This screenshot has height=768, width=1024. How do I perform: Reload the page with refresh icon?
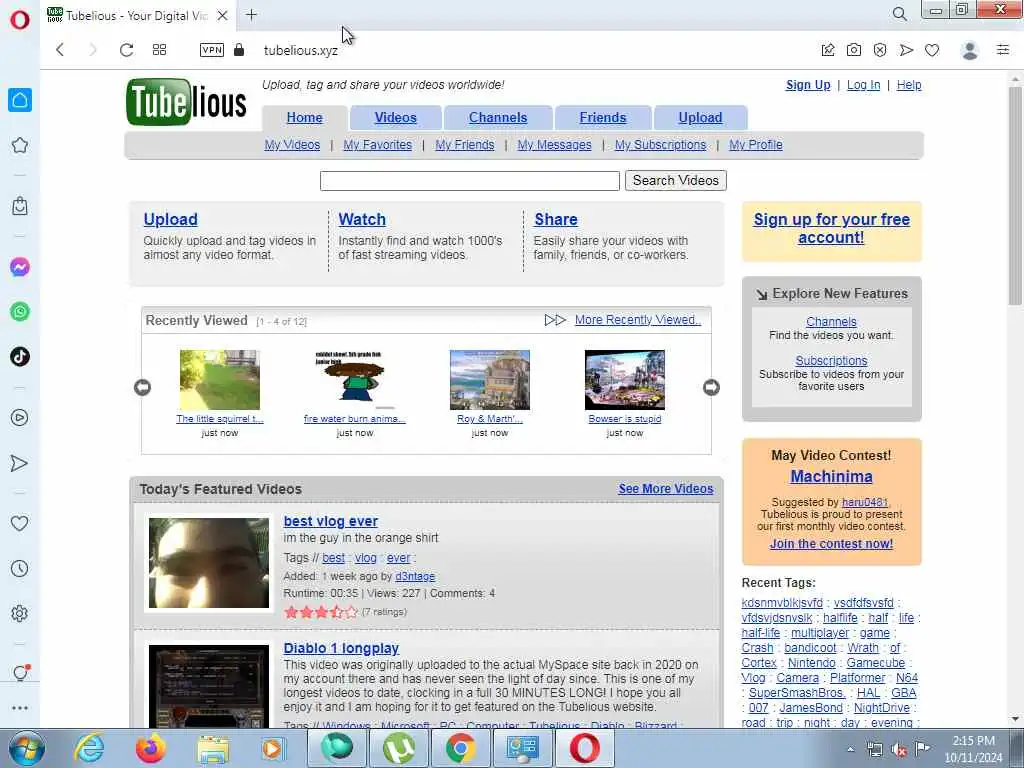point(126,50)
